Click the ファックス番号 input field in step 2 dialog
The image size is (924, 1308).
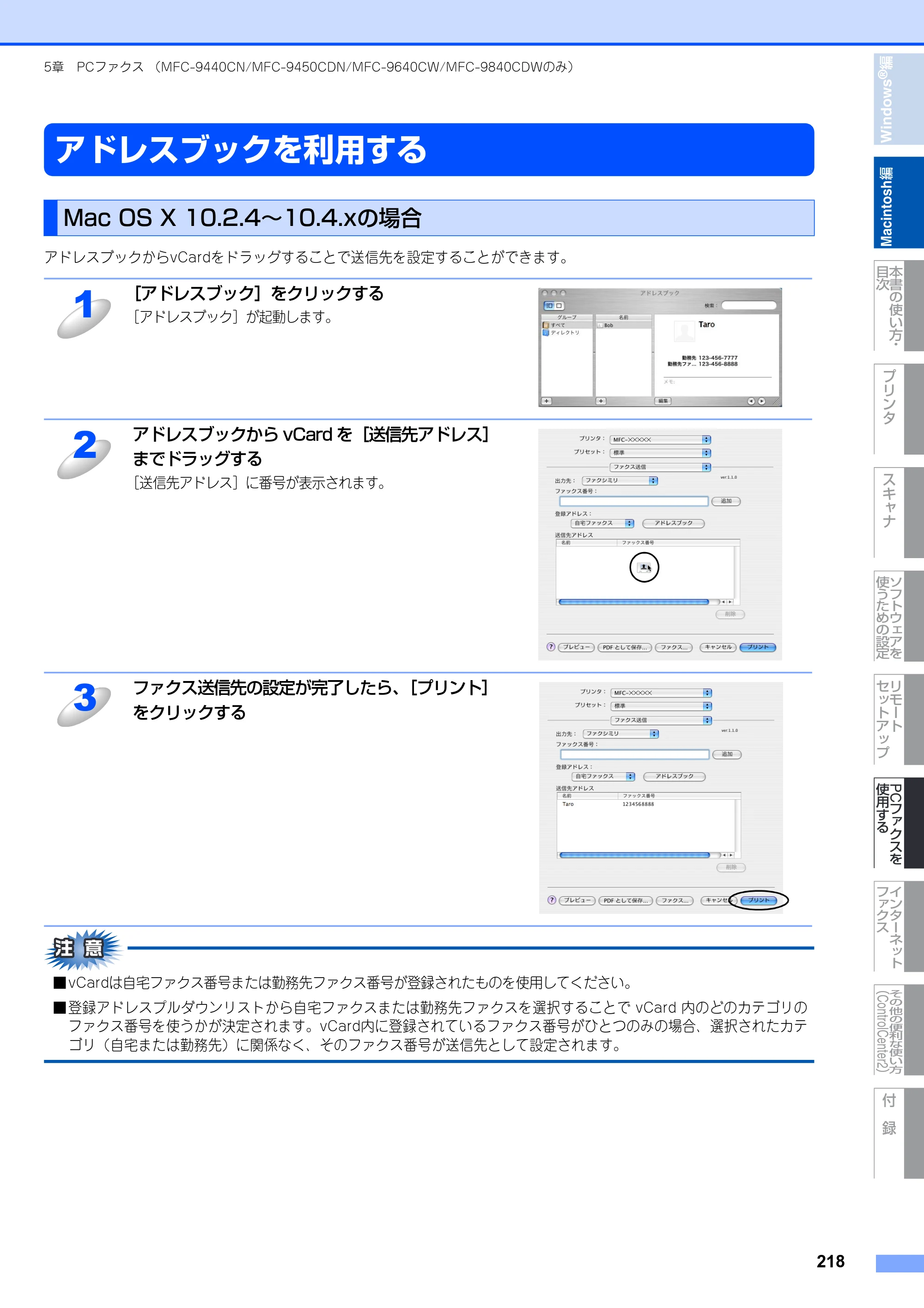click(634, 501)
